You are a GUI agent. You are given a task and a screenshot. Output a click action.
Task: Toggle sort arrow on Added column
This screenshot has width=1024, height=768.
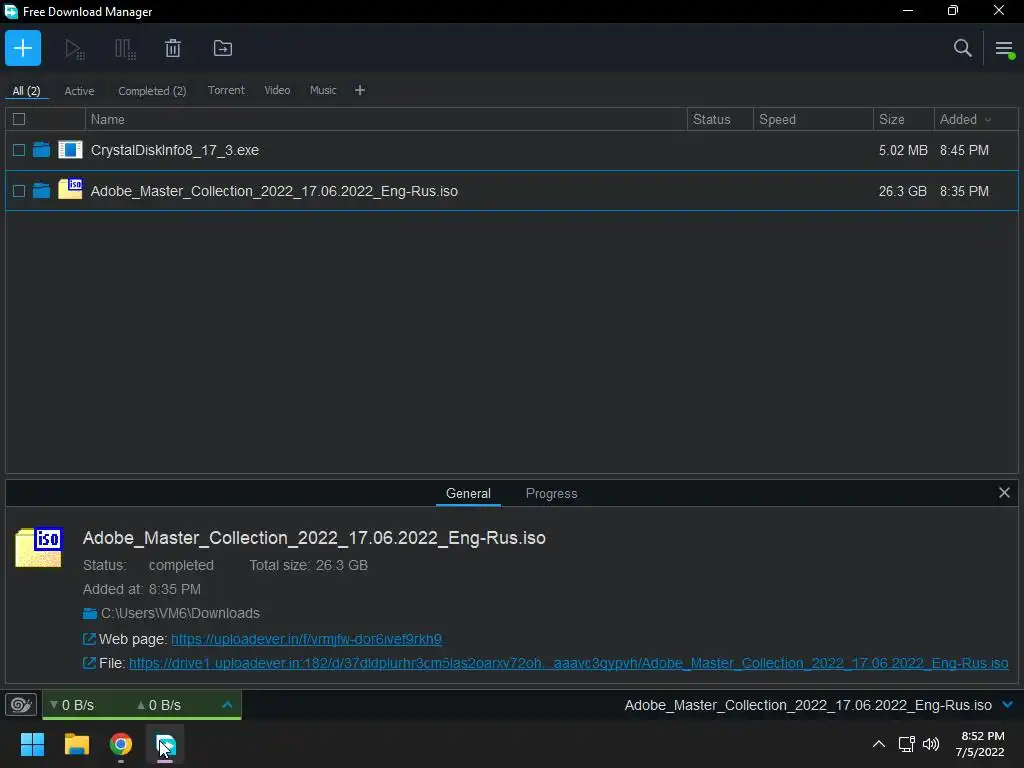coord(988,120)
